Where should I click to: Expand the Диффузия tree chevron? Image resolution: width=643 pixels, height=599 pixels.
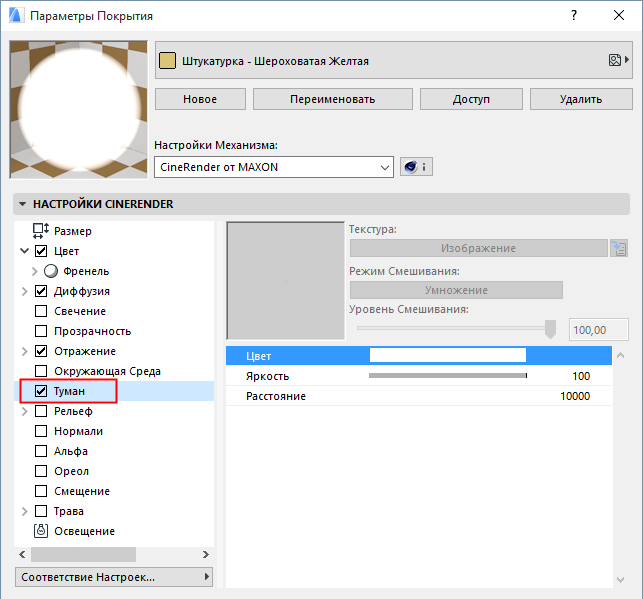(x=25, y=291)
